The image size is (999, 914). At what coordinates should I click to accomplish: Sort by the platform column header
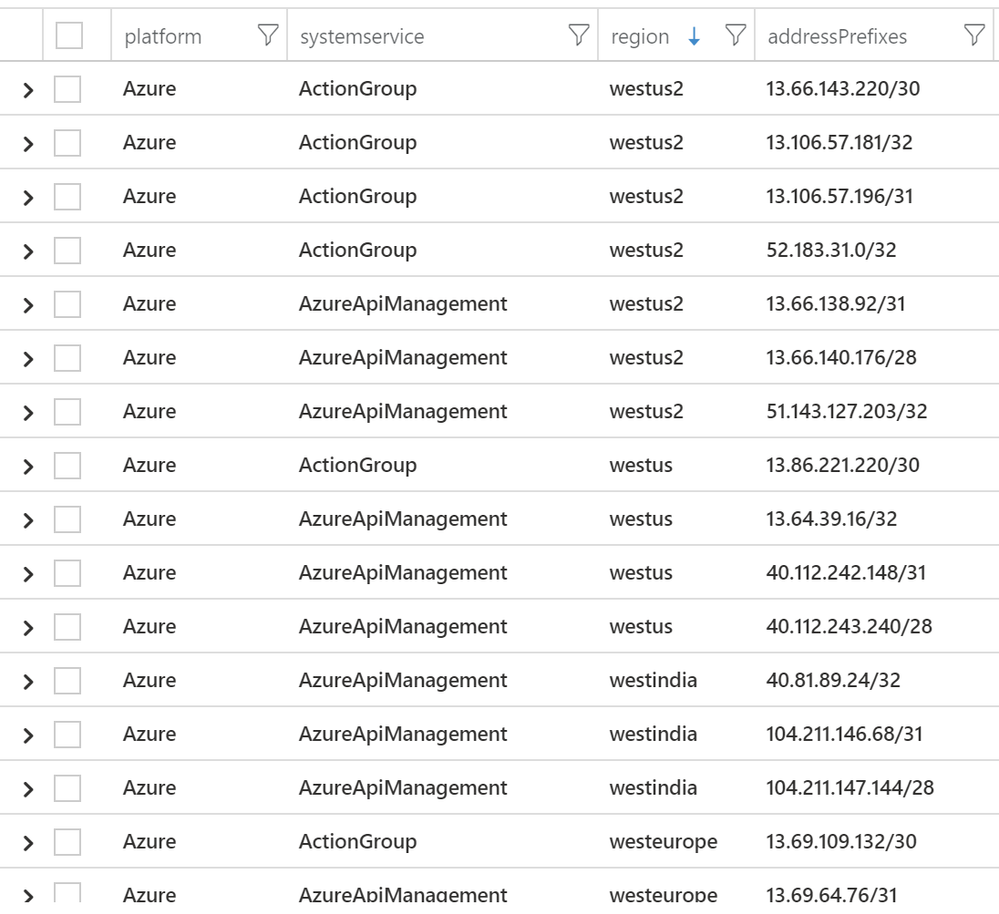(x=163, y=36)
